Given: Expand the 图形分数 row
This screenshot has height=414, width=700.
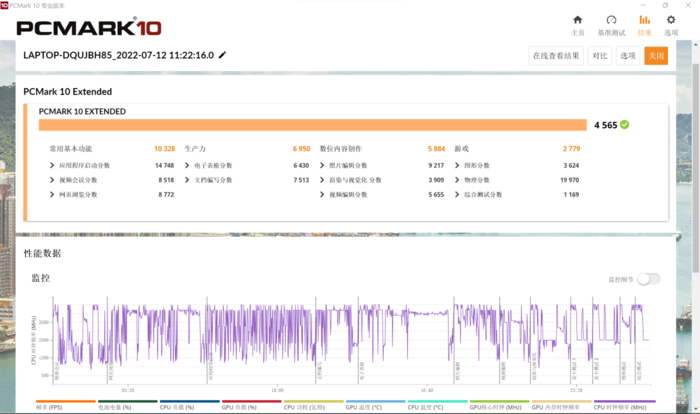Looking at the screenshot, I should click(457, 165).
